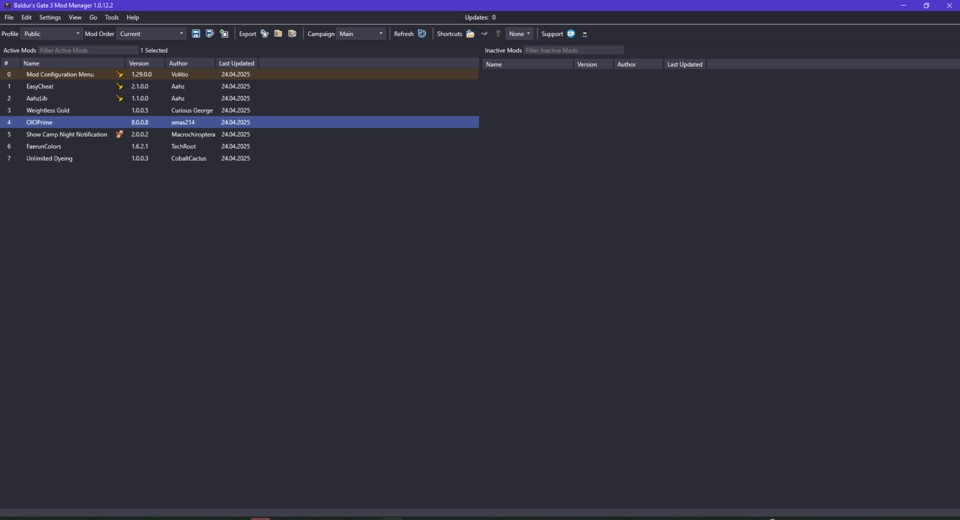Open the Mods folder shortcut icon
This screenshot has width=960, height=520.
tap(470, 34)
